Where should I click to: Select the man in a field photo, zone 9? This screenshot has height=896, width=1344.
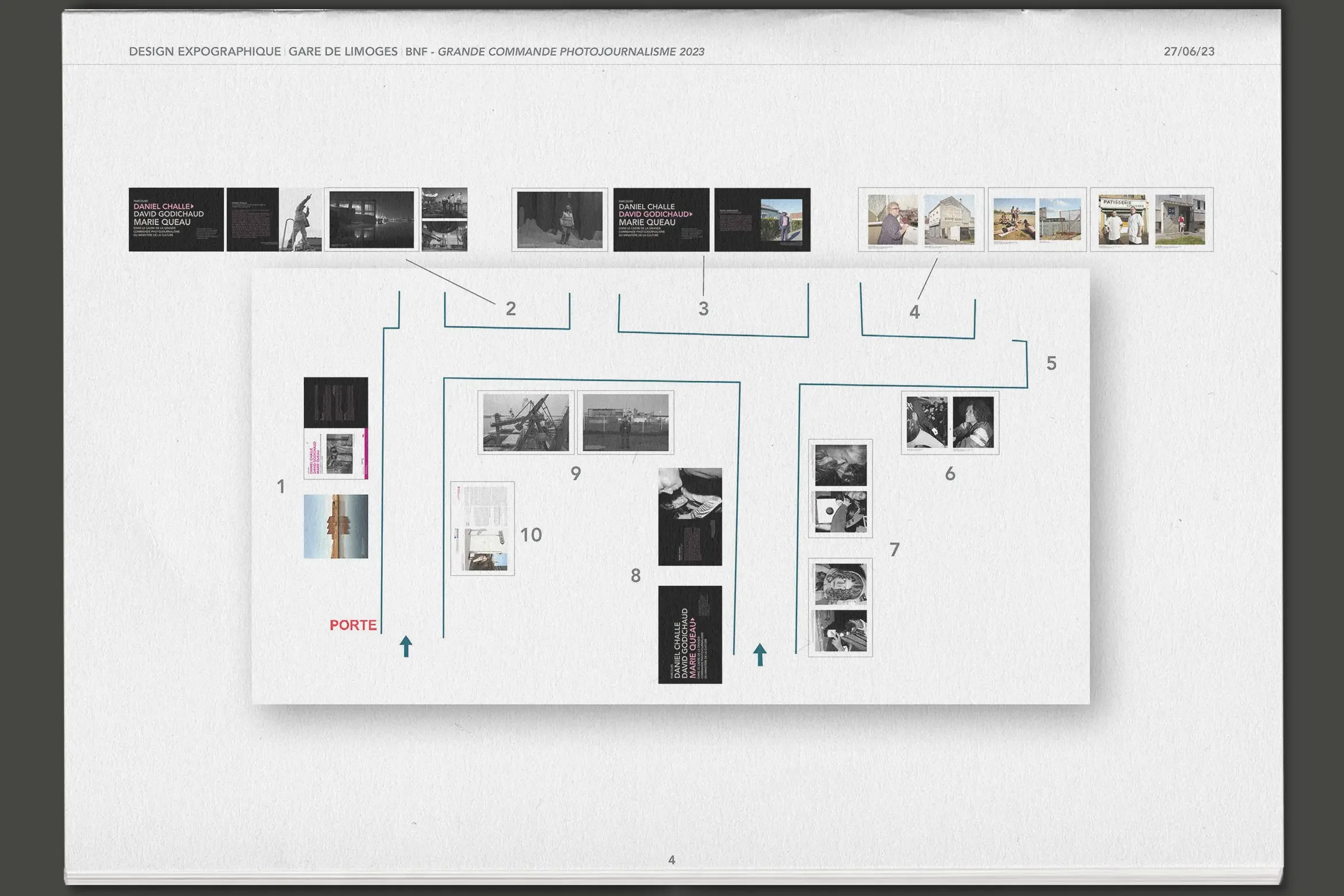pyautogui.click(x=626, y=422)
